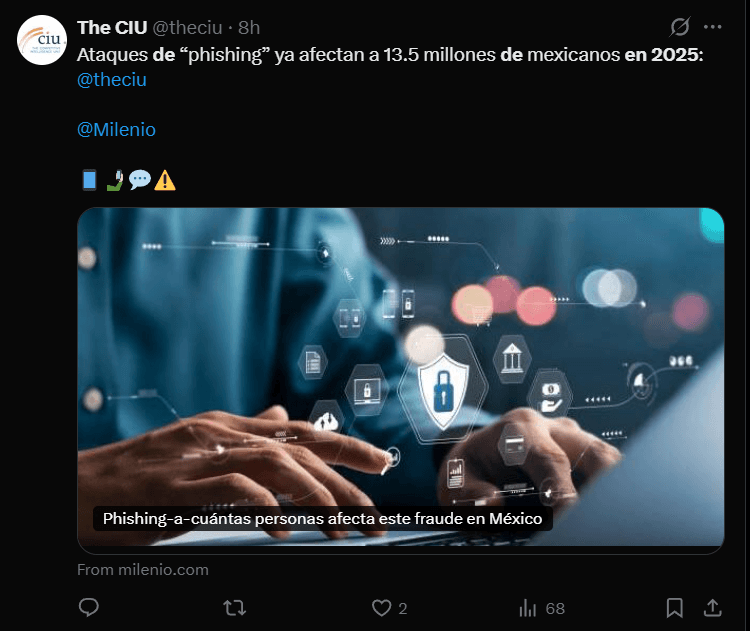Click The CIU display name

coord(112,28)
